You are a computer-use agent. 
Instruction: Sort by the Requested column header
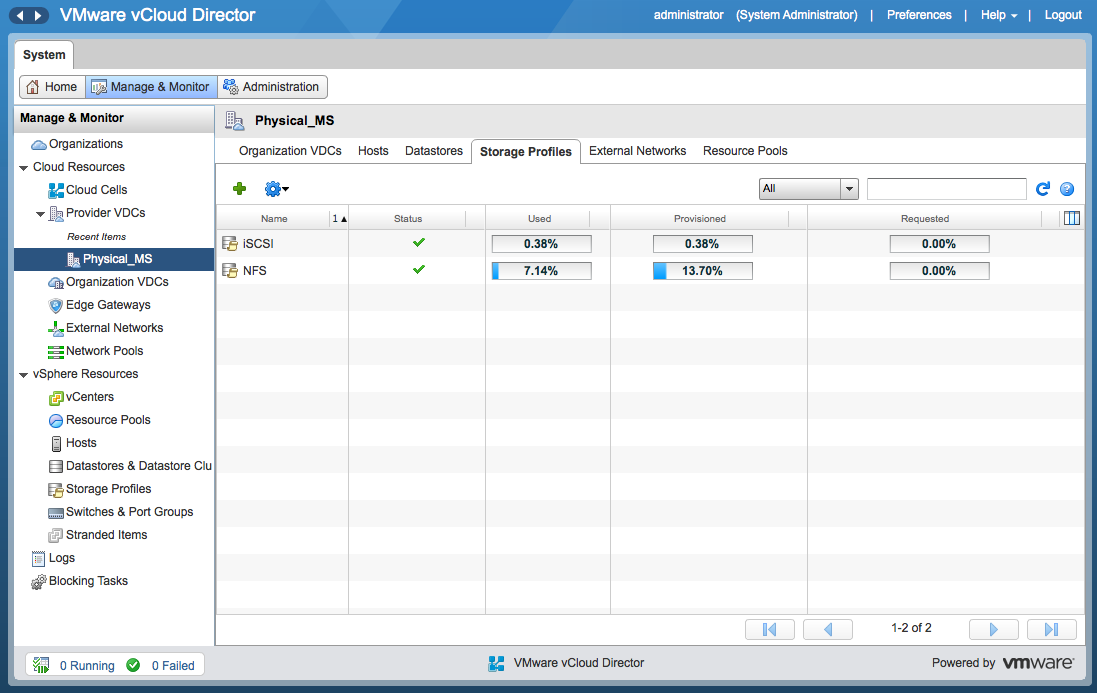point(925,219)
